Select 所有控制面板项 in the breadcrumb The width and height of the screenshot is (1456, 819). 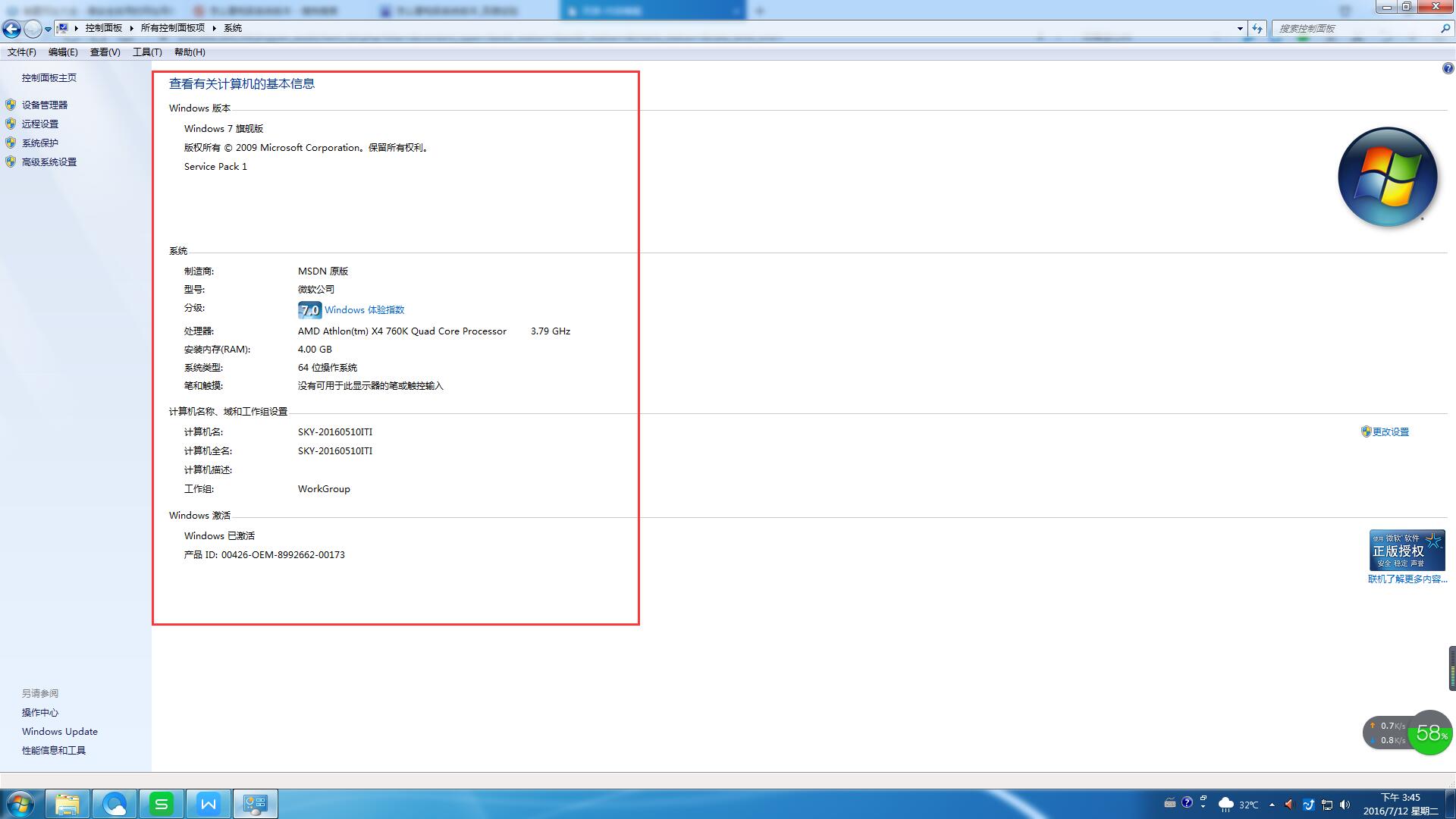[x=173, y=28]
